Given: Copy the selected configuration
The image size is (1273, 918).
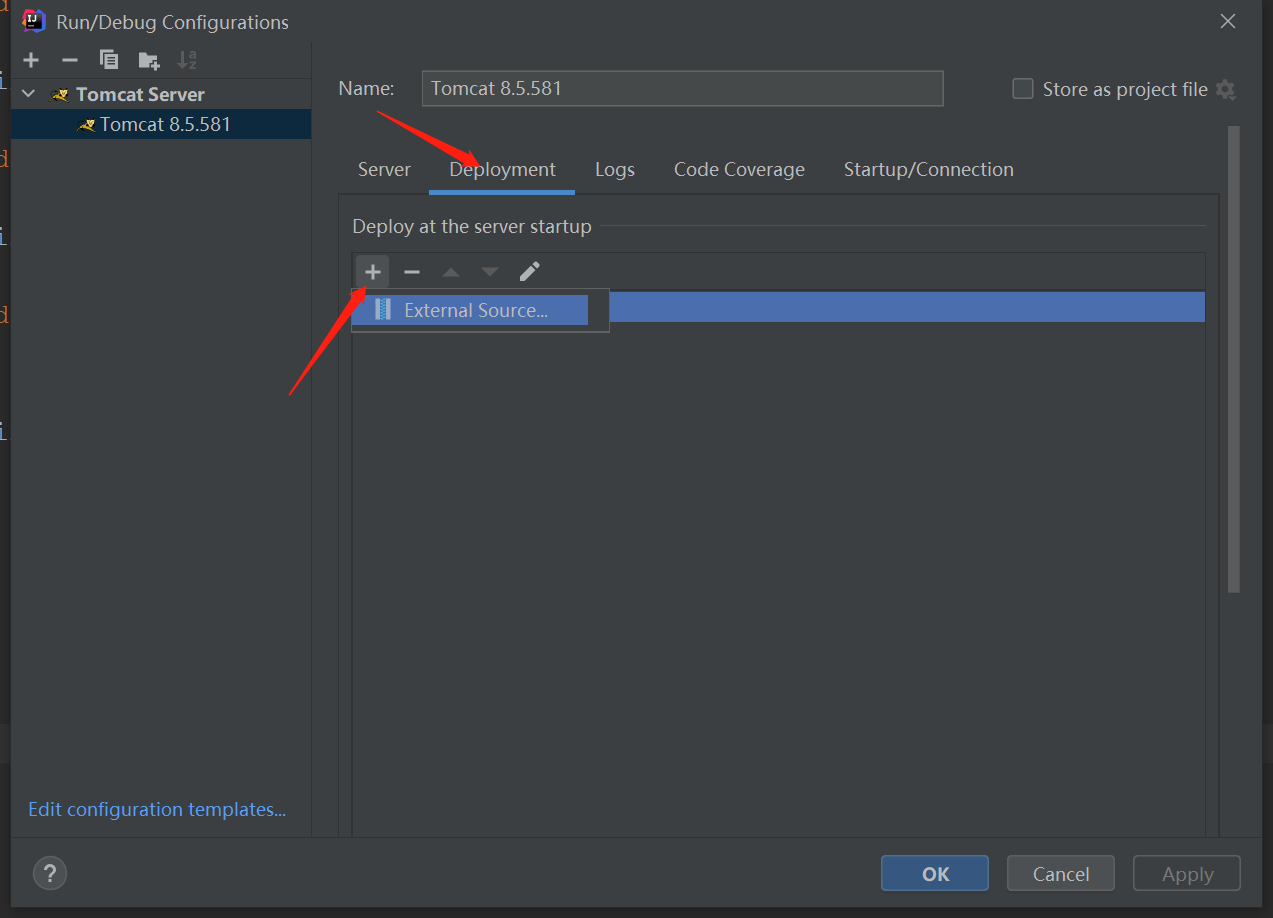Looking at the screenshot, I should (109, 60).
